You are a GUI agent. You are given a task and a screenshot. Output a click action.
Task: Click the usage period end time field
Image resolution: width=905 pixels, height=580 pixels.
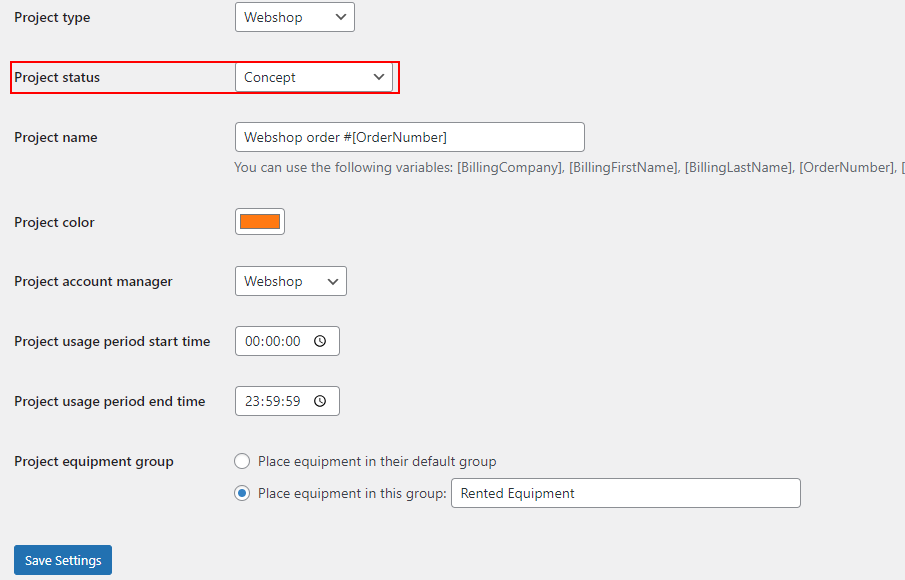273,401
